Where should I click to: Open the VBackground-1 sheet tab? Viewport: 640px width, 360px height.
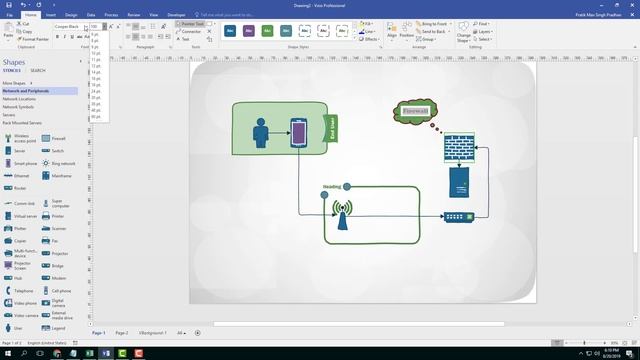click(x=153, y=333)
